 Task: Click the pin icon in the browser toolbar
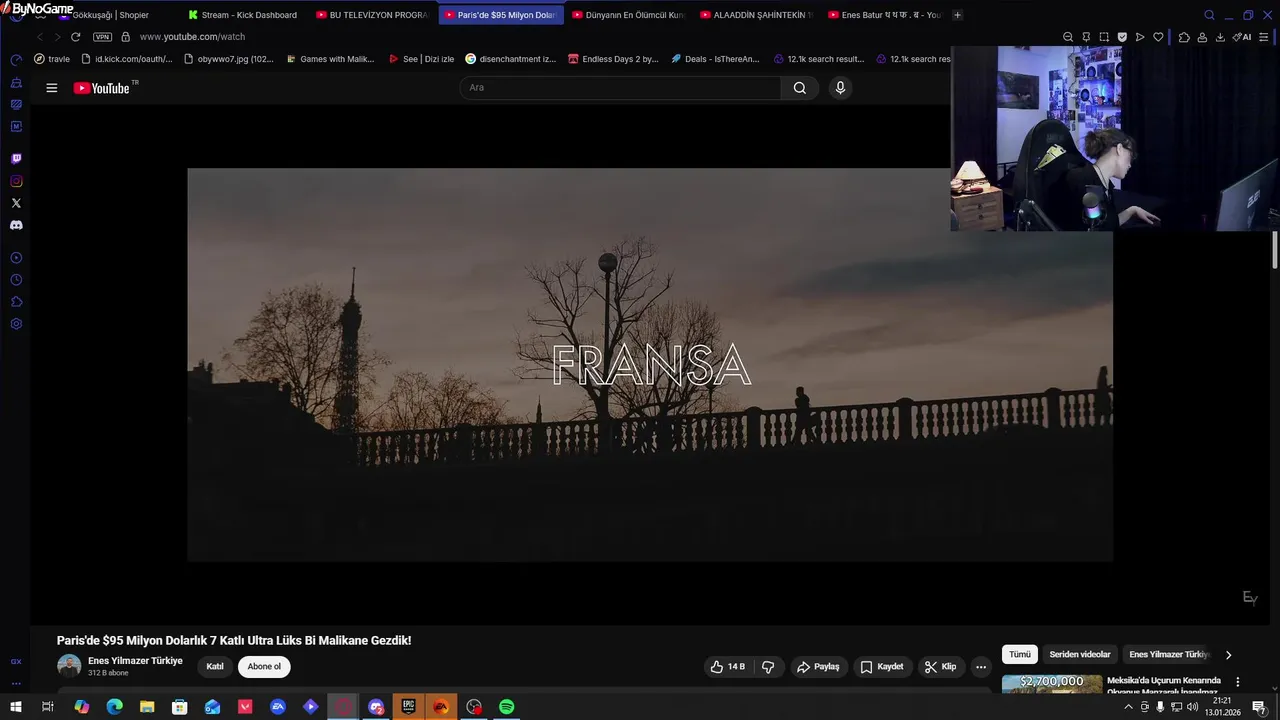point(1086,37)
